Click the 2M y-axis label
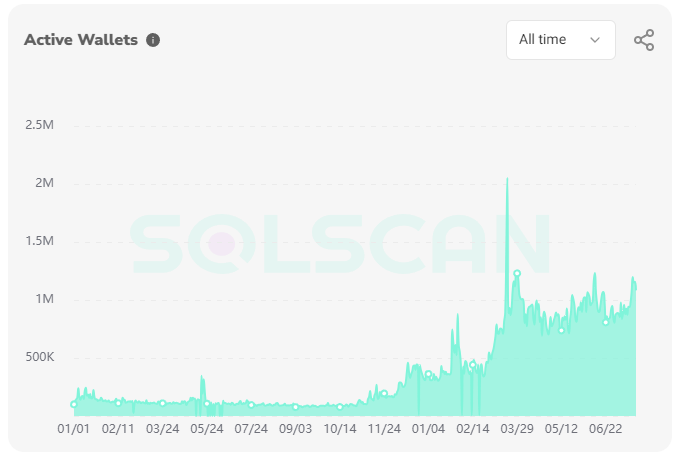The image size is (679, 459). (x=45, y=183)
